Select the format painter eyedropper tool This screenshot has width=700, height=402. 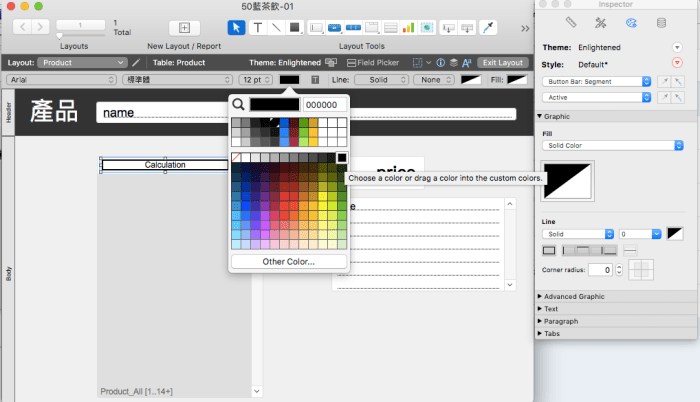click(x=489, y=27)
